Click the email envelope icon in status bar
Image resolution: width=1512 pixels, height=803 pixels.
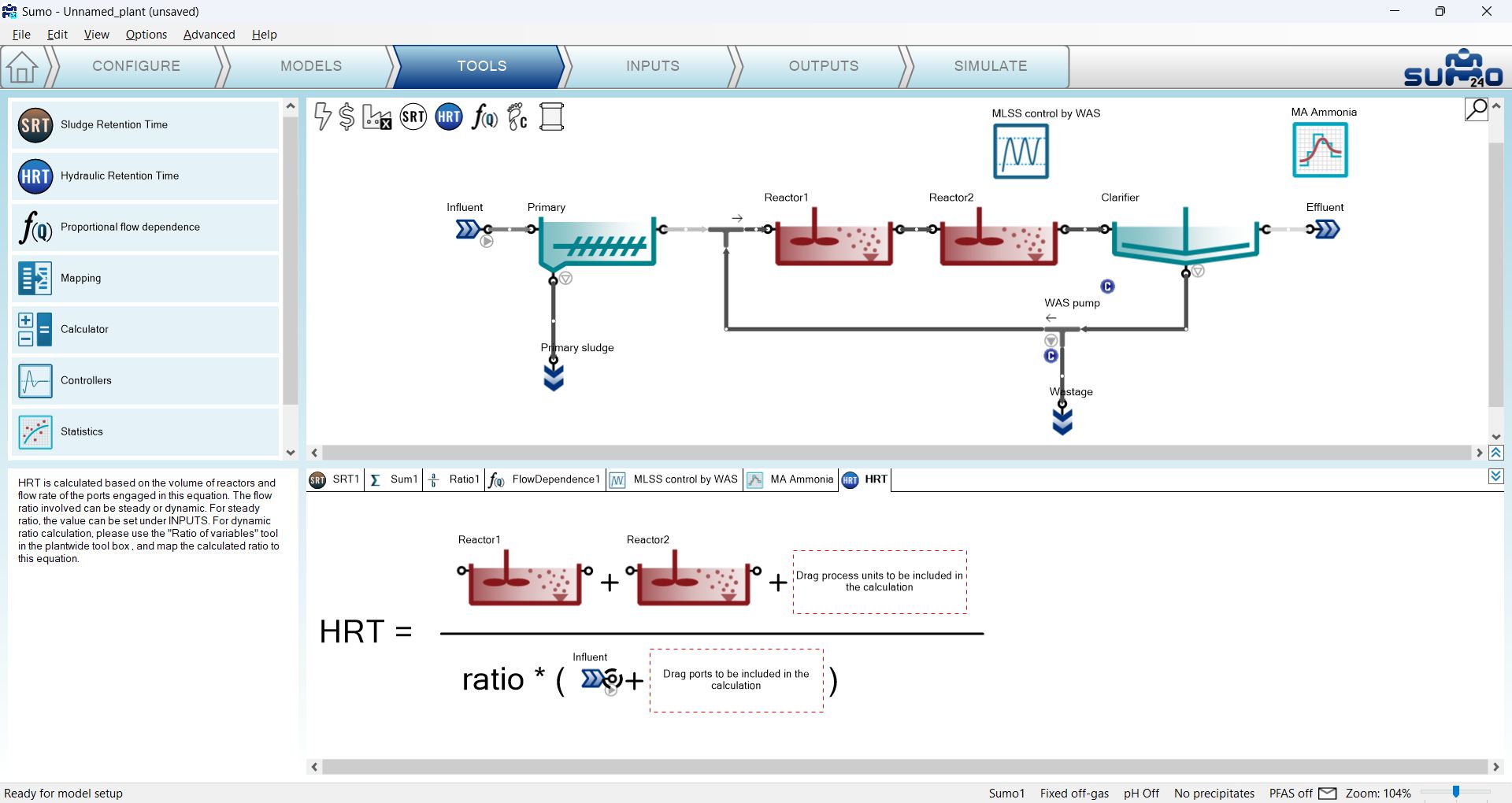click(x=1328, y=793)
